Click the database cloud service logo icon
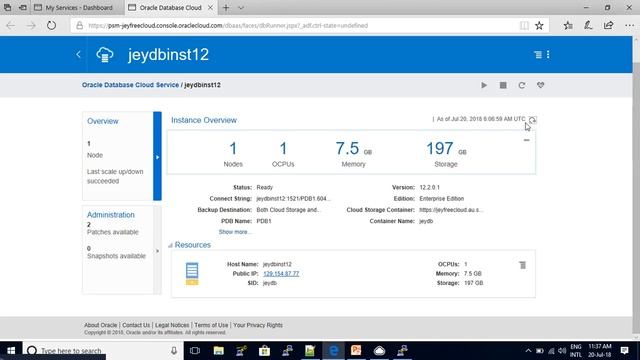640x360 pixels. point(104,55)
